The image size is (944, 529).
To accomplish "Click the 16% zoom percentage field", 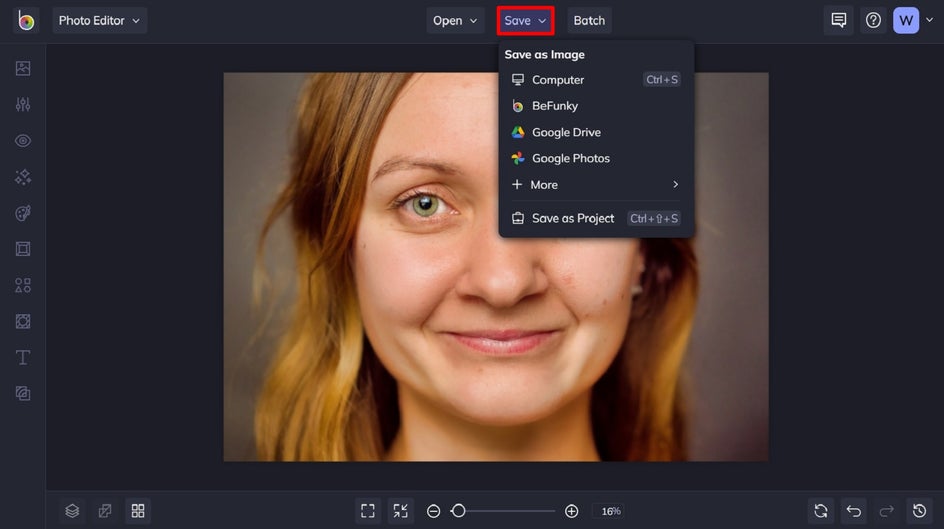I will click(610, 511).
